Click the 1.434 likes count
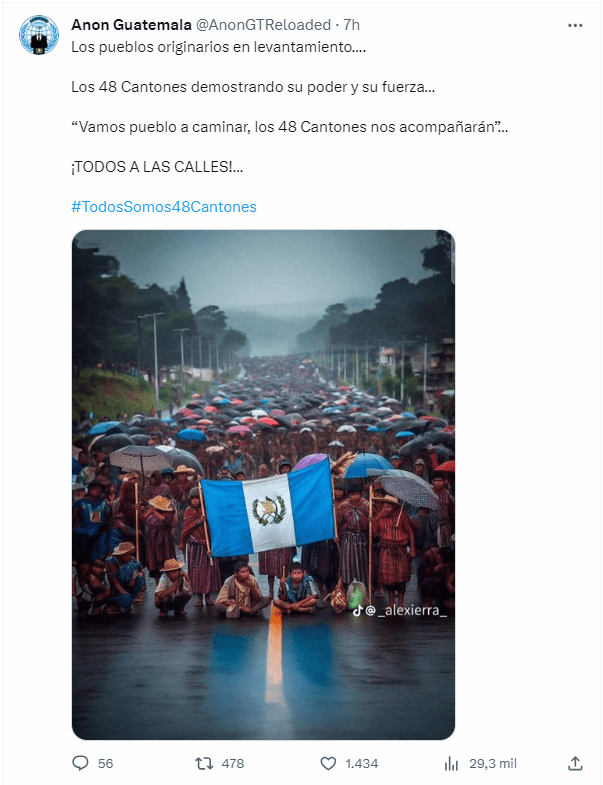 click(362, 763)
